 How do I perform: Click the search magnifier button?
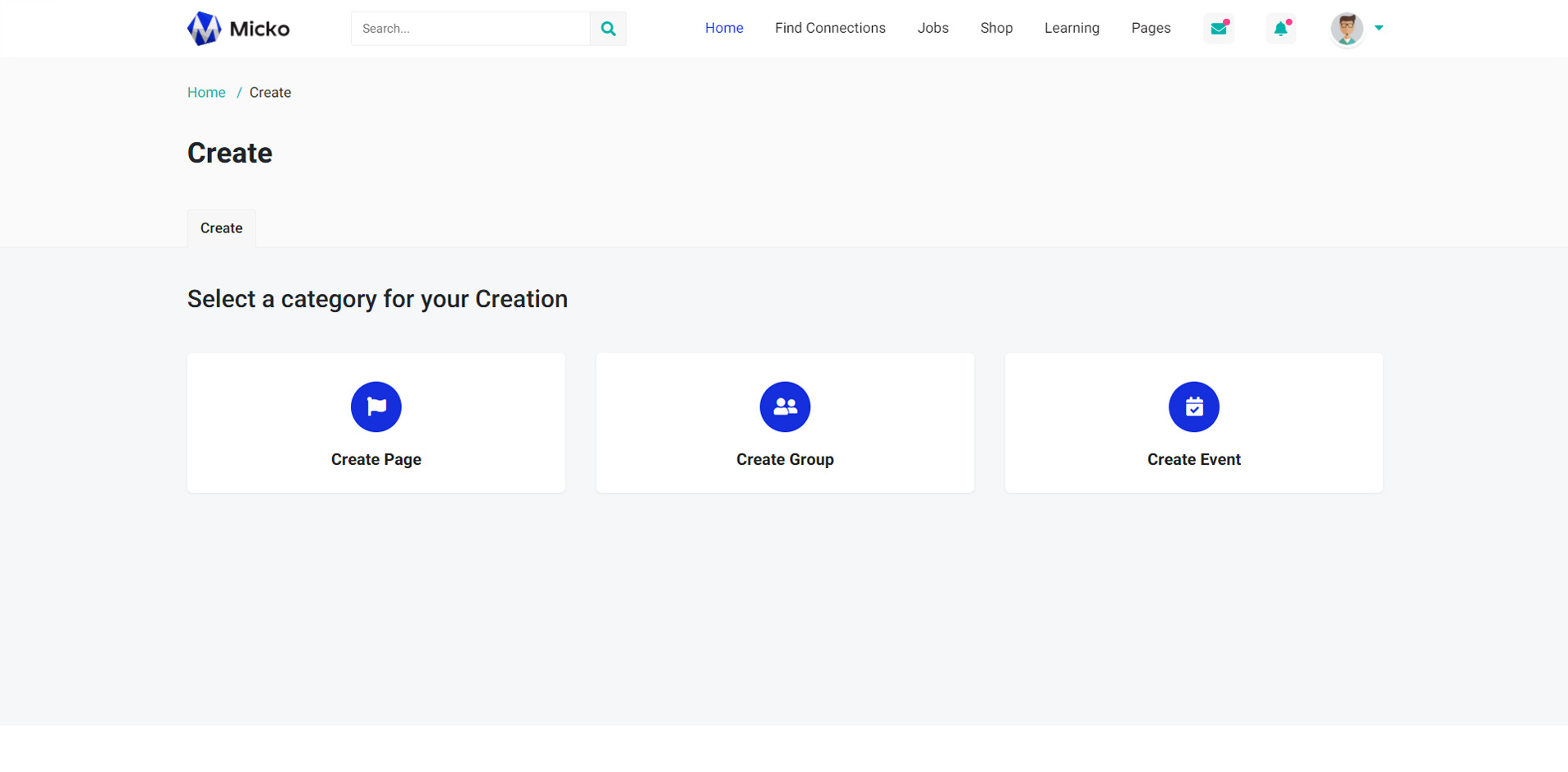tap(608, 29)
